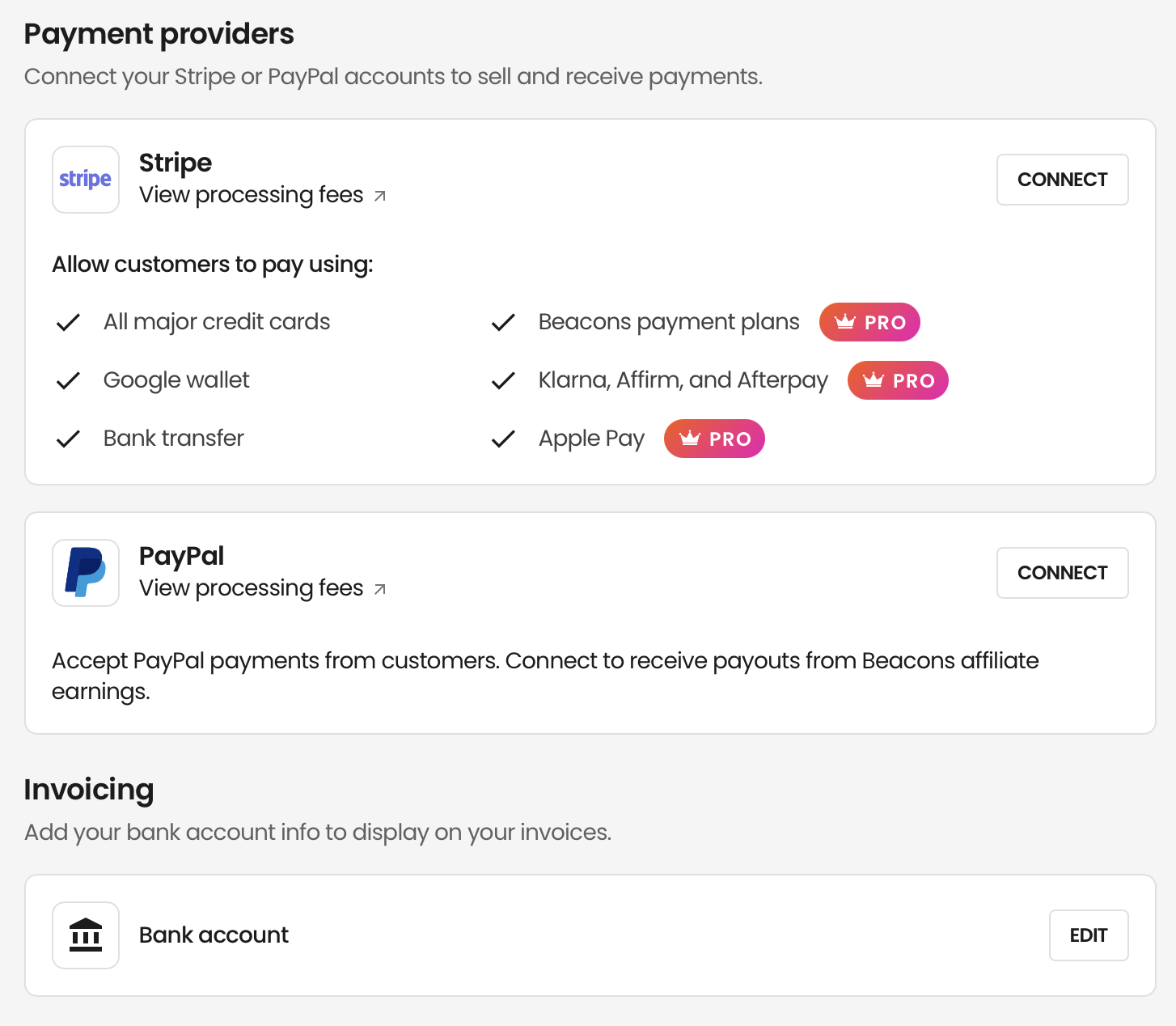1176x1026 pixels.
Task: Click the Stripe logo icon
Action: (x=86, y=180)
